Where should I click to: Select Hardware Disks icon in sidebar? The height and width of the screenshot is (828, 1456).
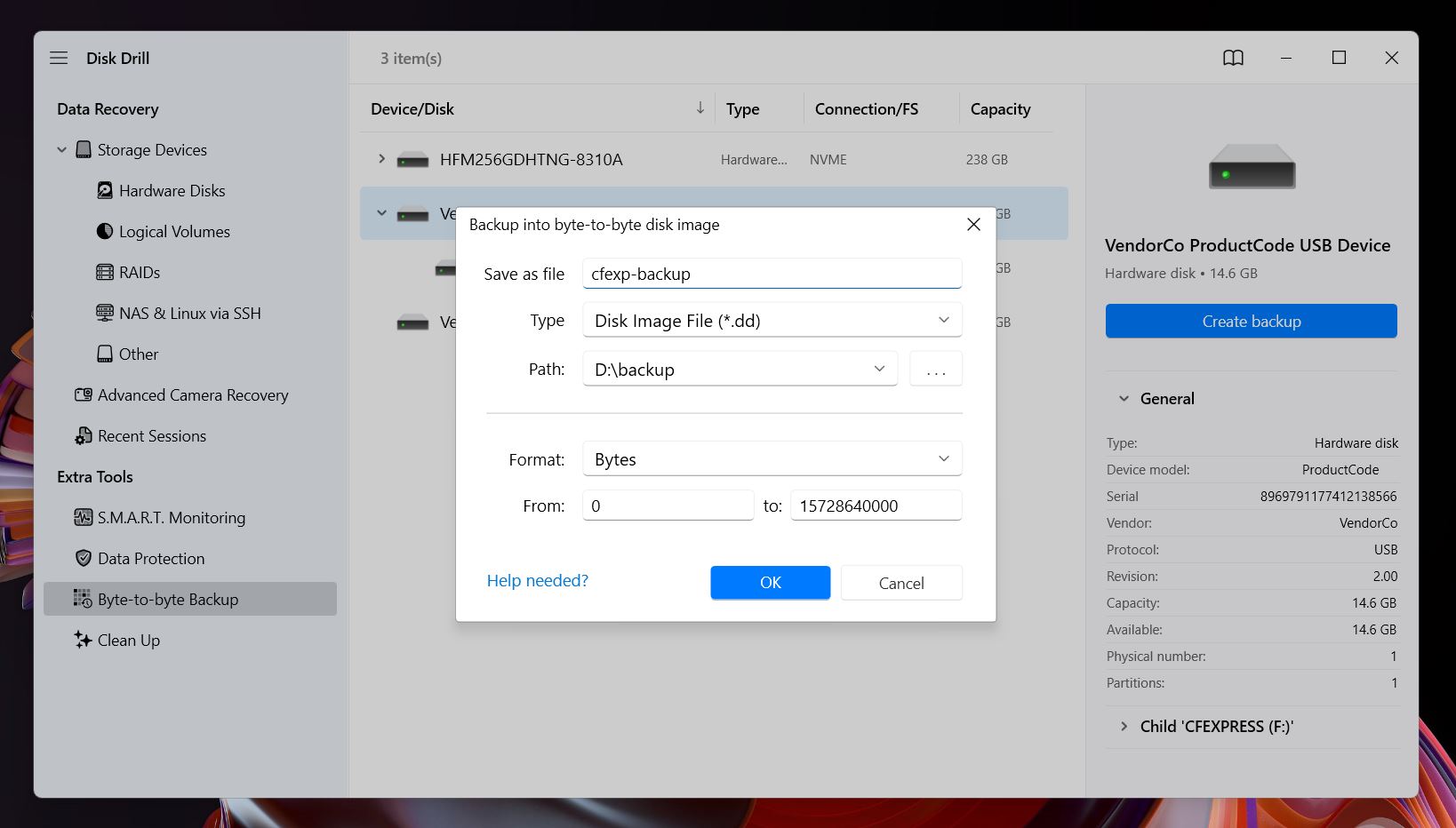tap(105, 190)
